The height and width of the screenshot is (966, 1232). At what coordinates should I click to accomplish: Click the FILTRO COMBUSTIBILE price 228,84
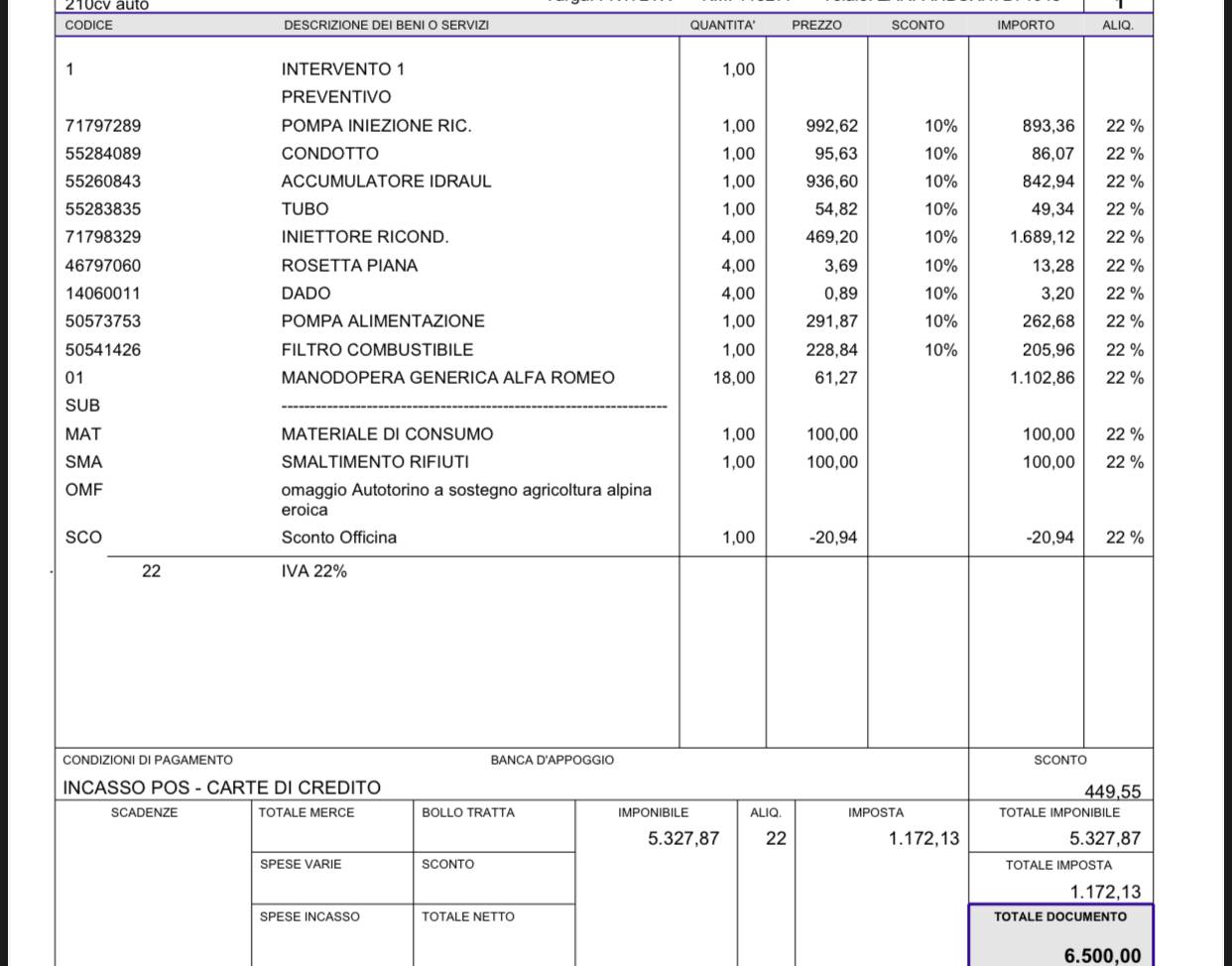(x=832, y=350)
